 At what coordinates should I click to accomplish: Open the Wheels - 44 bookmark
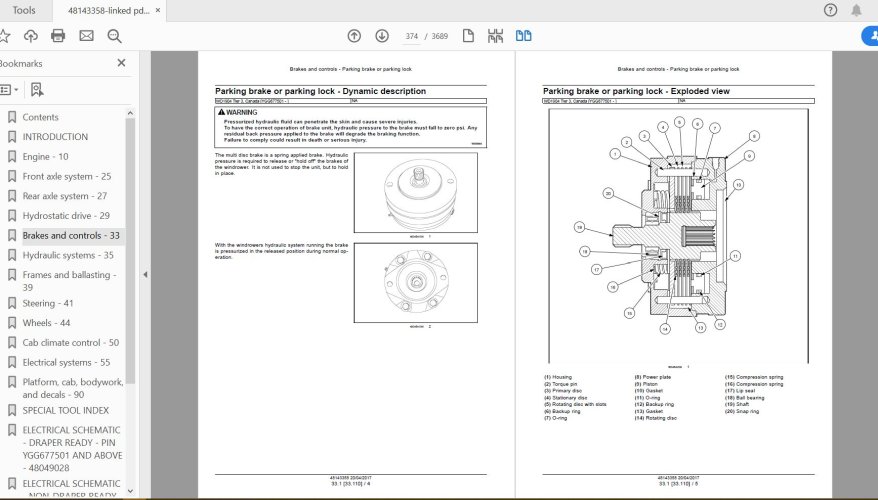(x=46, y=323)
